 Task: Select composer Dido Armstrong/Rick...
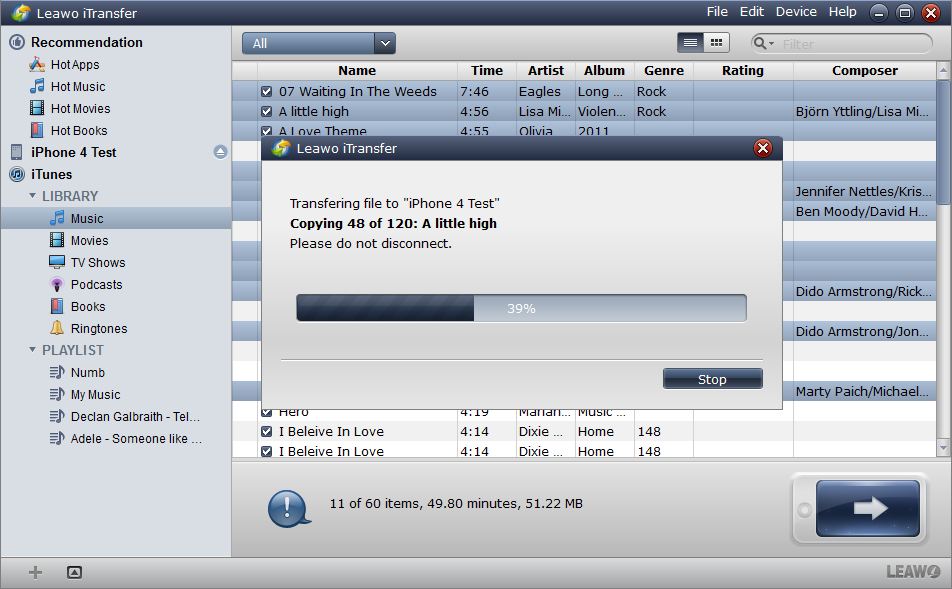click(x=863, y=291)
